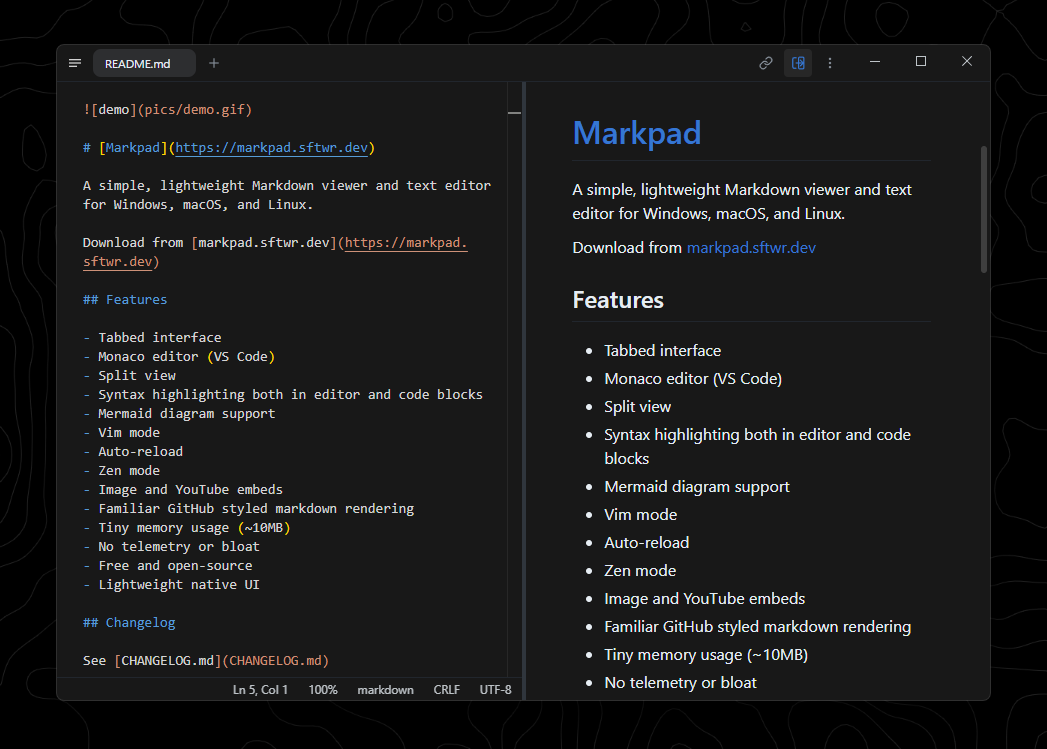Click the editor pane scrollbar
This screenshot has height=749, width=1047.
tap(513, 113)
